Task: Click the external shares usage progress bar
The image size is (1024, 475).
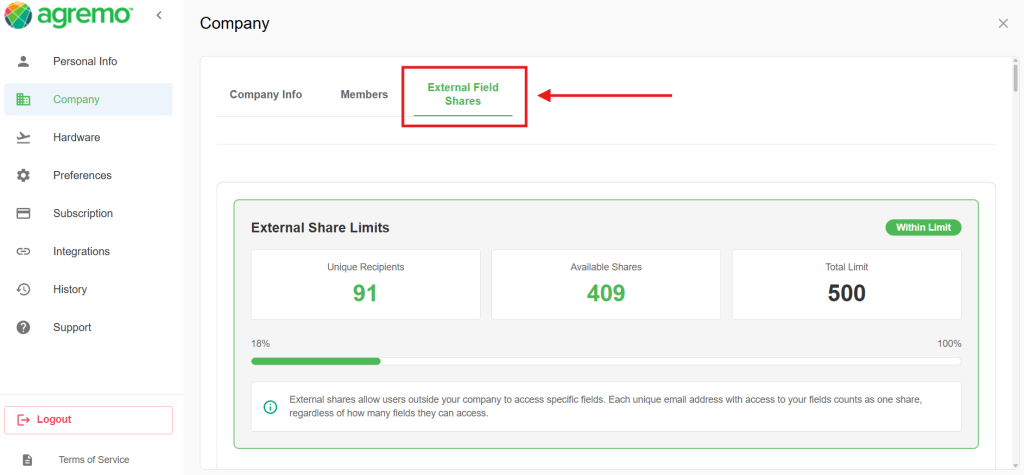Action: [606, 361]
